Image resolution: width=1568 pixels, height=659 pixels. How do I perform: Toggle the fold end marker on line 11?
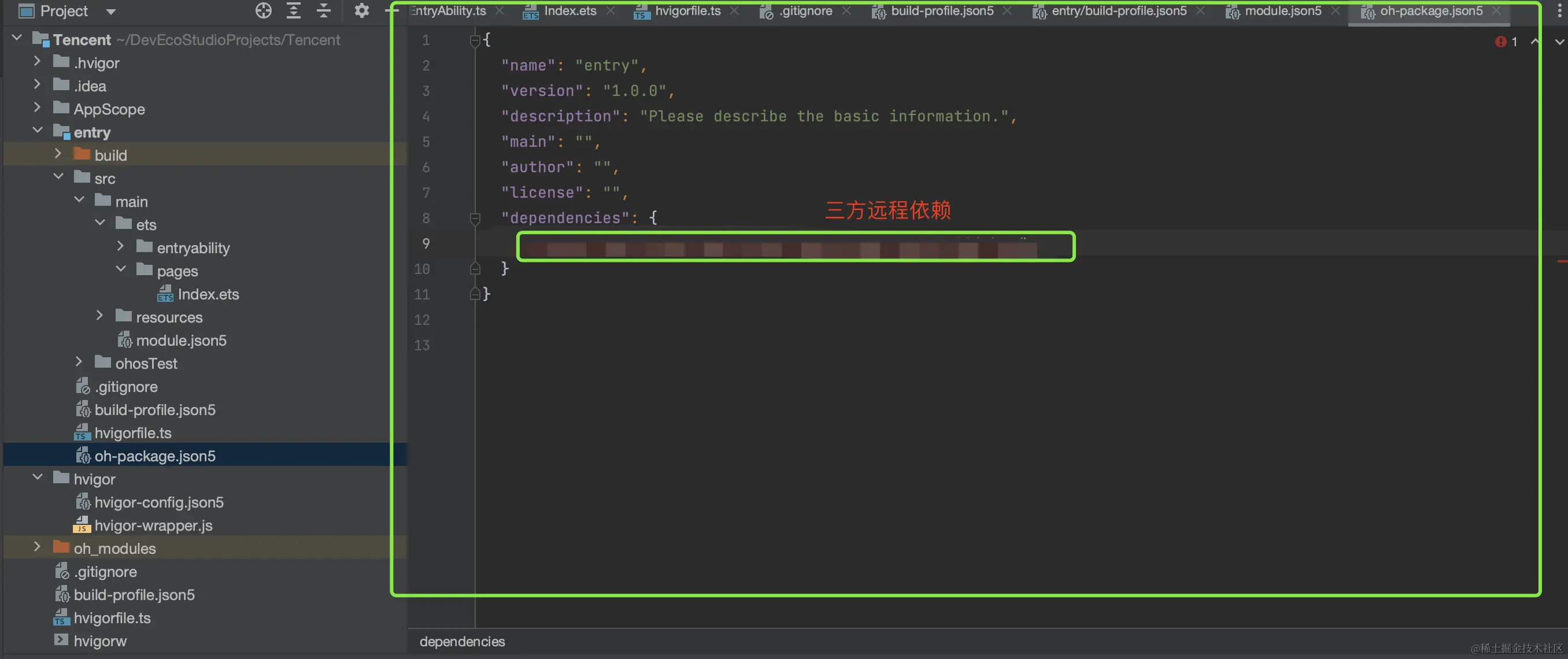475,294
